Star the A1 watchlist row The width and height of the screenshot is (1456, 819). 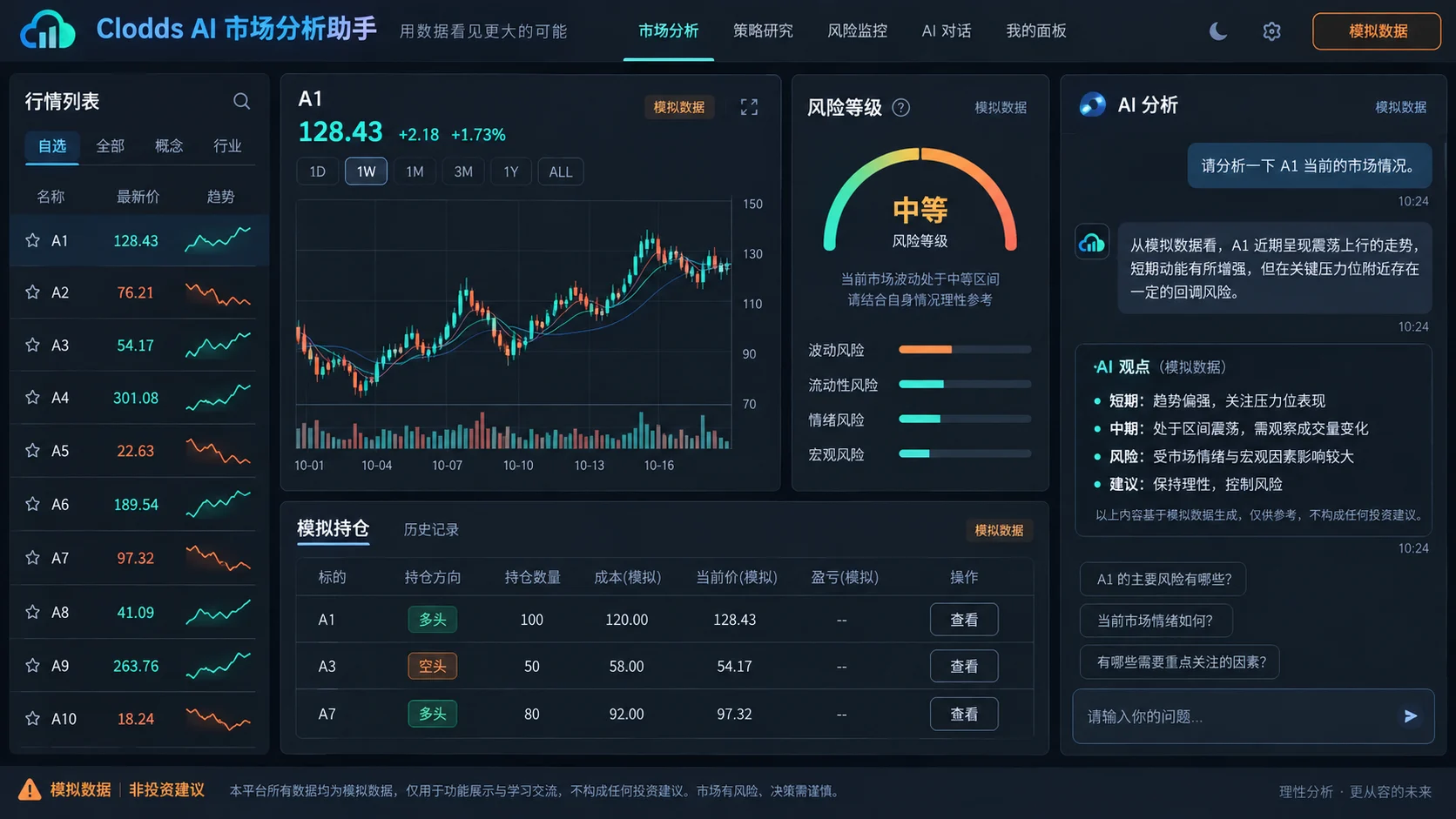click(33, 240)
